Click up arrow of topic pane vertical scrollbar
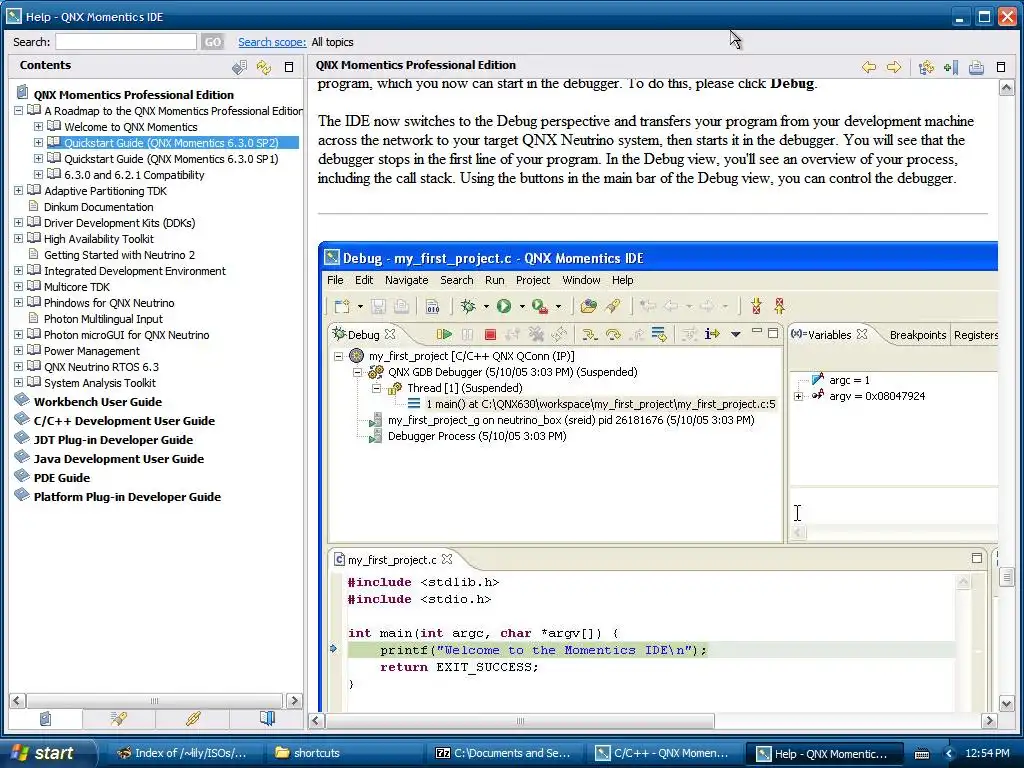The height and width of the screenshot is (768, 1024). coord(1006,88)
